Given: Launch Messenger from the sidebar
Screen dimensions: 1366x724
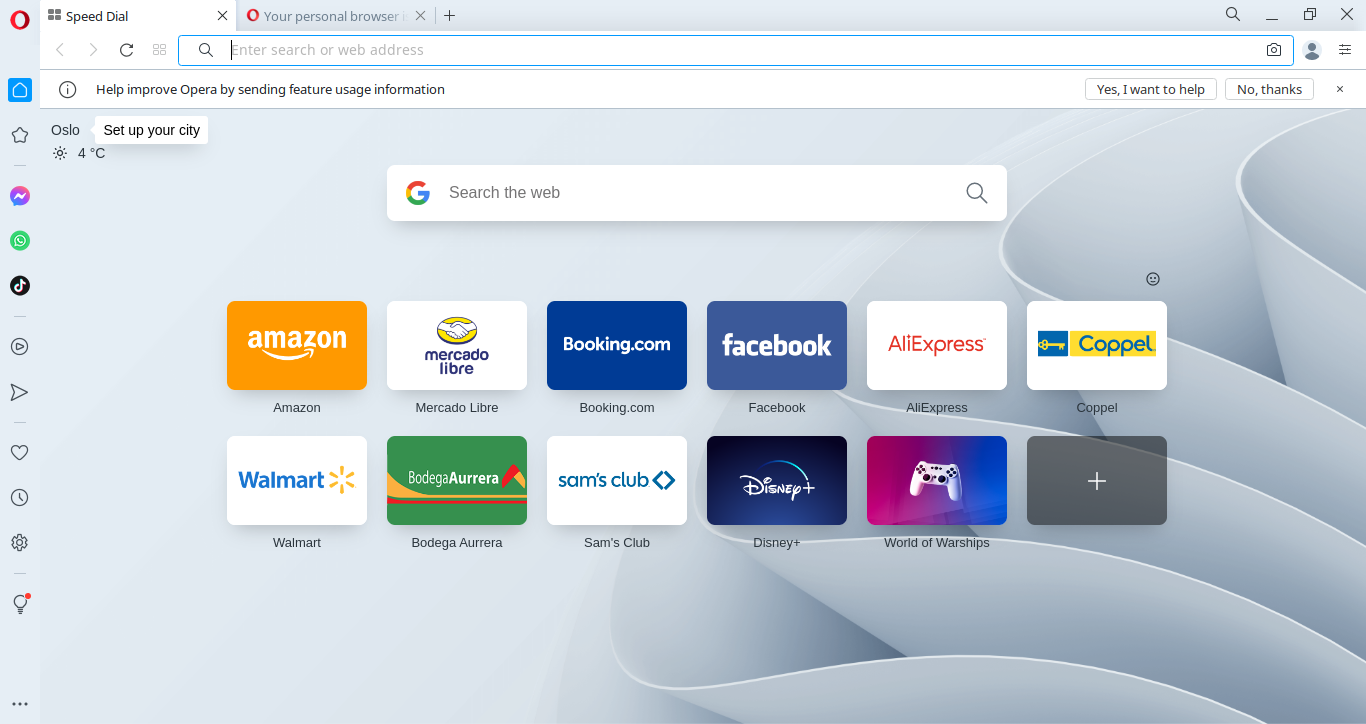Looking at the screenshot, I should coord(20,196).
